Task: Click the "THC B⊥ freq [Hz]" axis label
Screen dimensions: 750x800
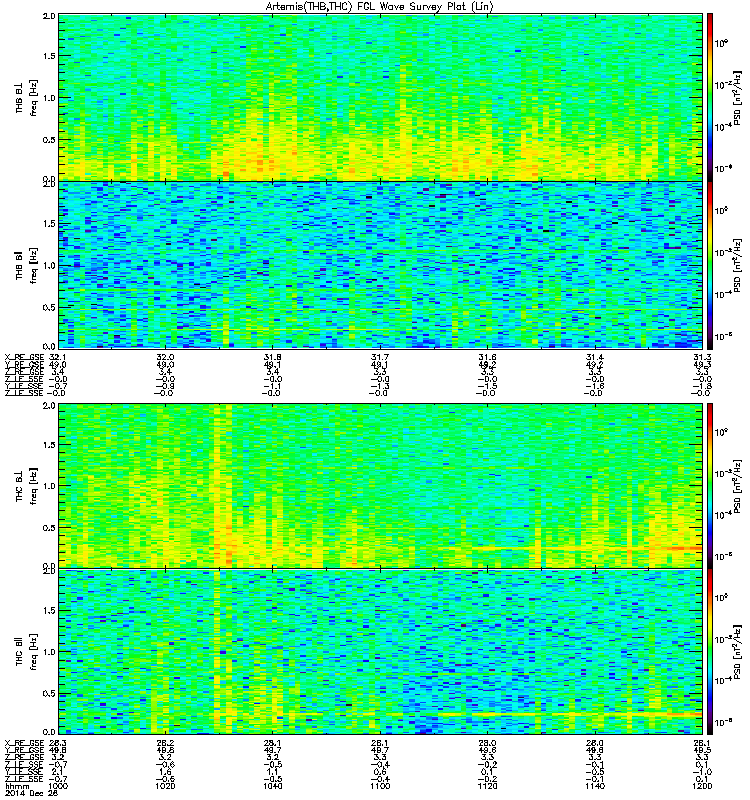Action: tap(27, 486)
